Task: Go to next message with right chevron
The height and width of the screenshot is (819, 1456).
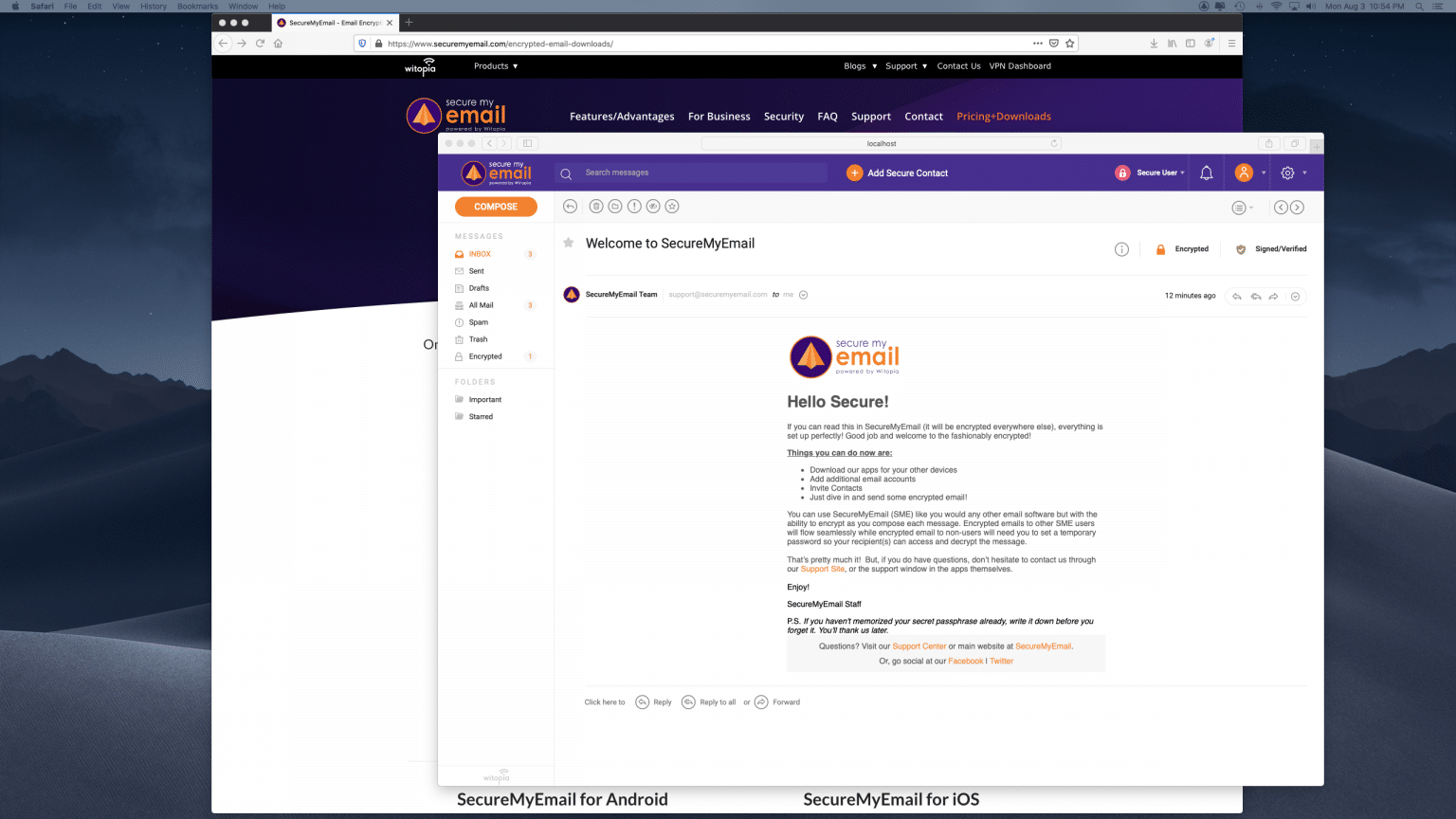Action: pyautogui.click(x=1297, y=208)
